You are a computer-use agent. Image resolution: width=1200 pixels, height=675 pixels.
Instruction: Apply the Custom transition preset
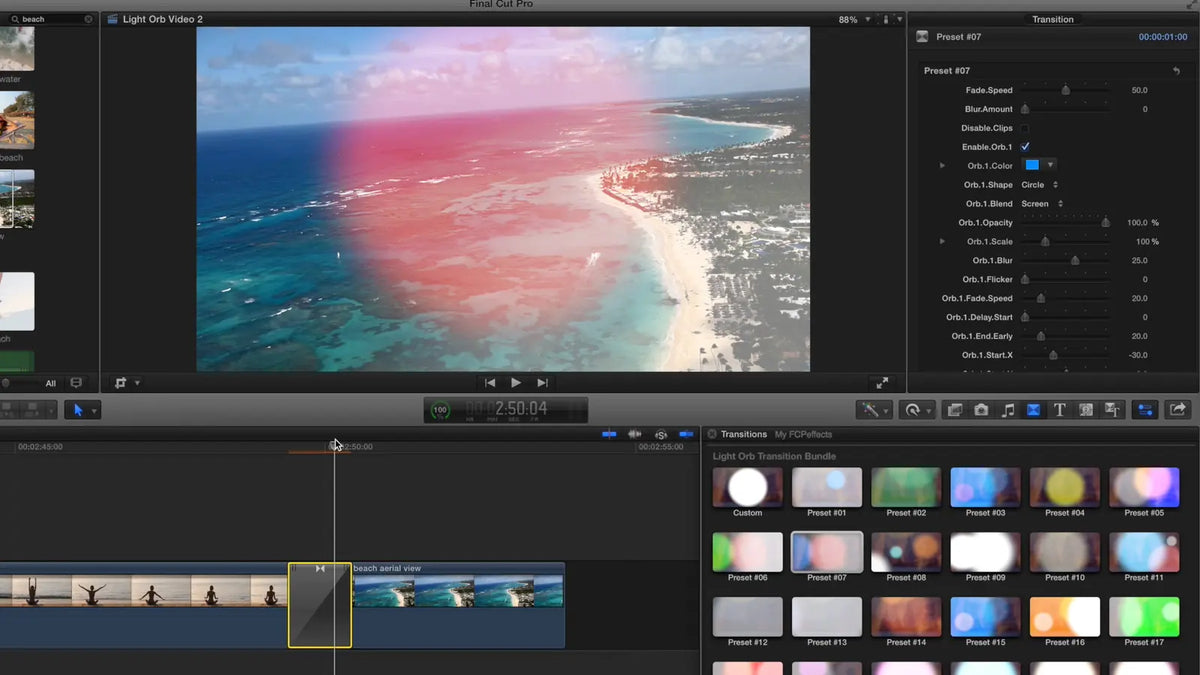point(747,487)
